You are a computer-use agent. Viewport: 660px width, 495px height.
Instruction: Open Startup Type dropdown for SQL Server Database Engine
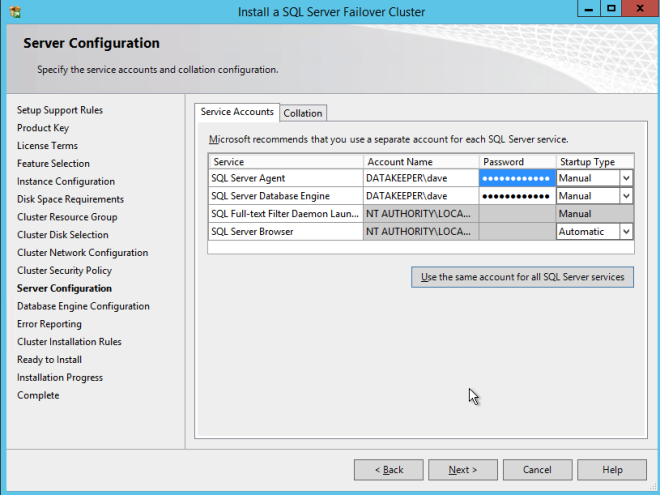(x=626, y=196)
